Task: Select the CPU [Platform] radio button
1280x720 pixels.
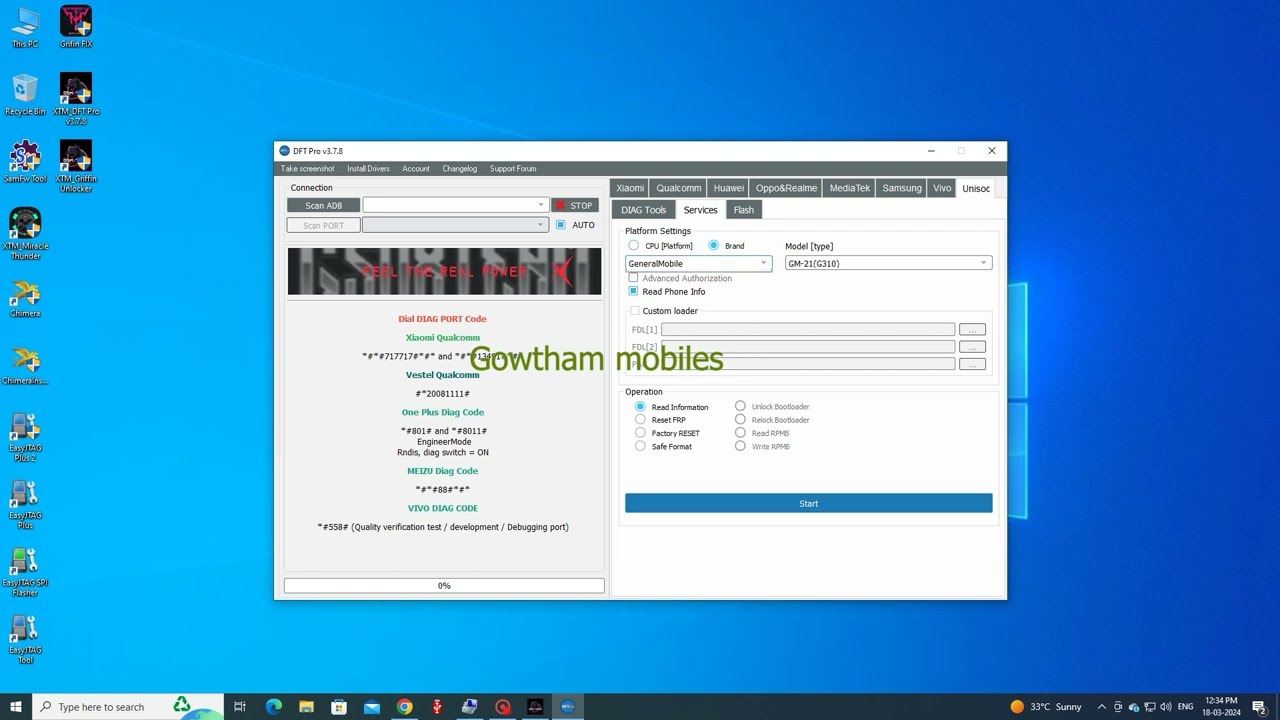Action: [633, 246]
